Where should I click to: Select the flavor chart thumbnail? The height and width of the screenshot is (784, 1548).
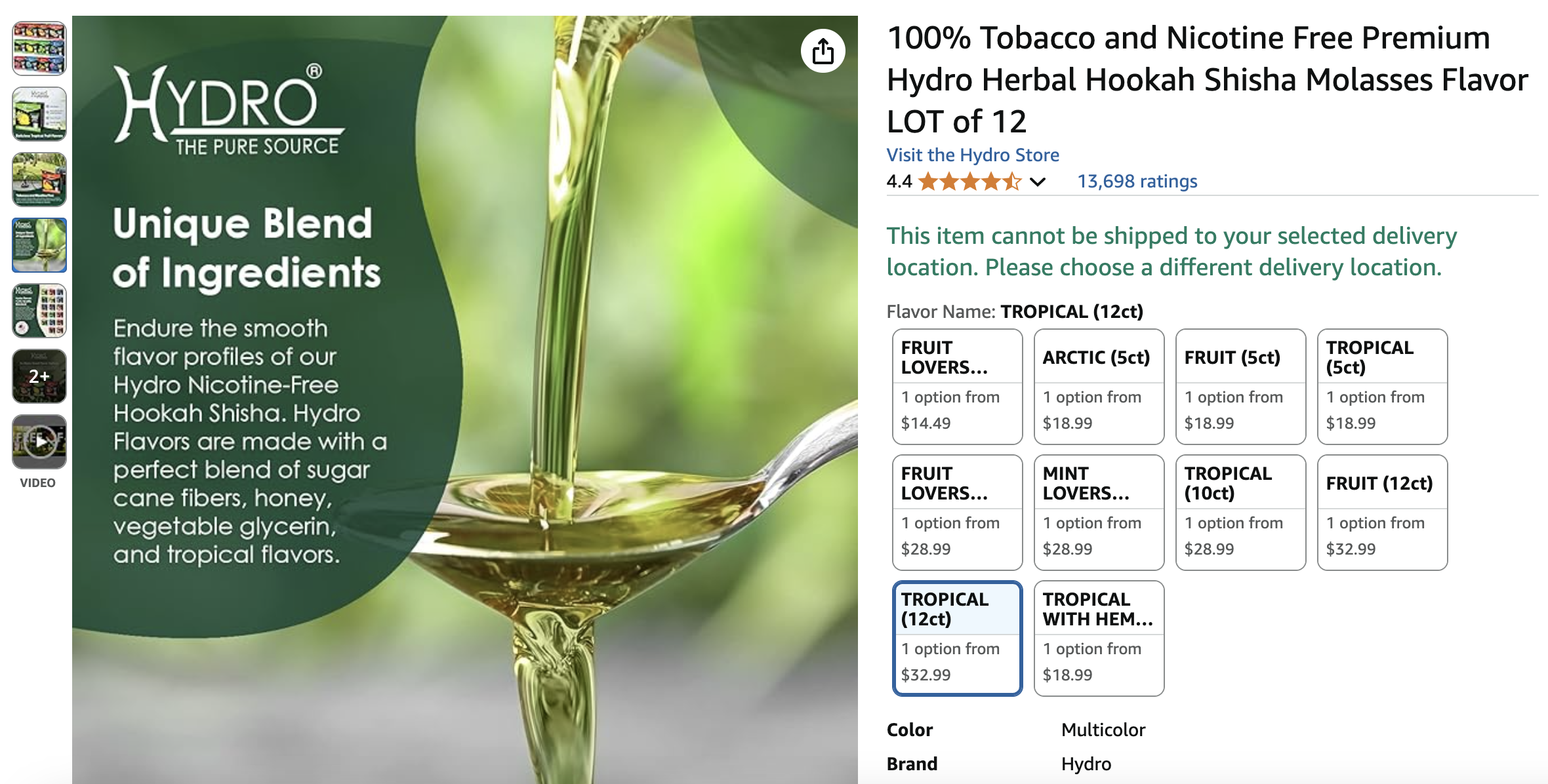39,310
